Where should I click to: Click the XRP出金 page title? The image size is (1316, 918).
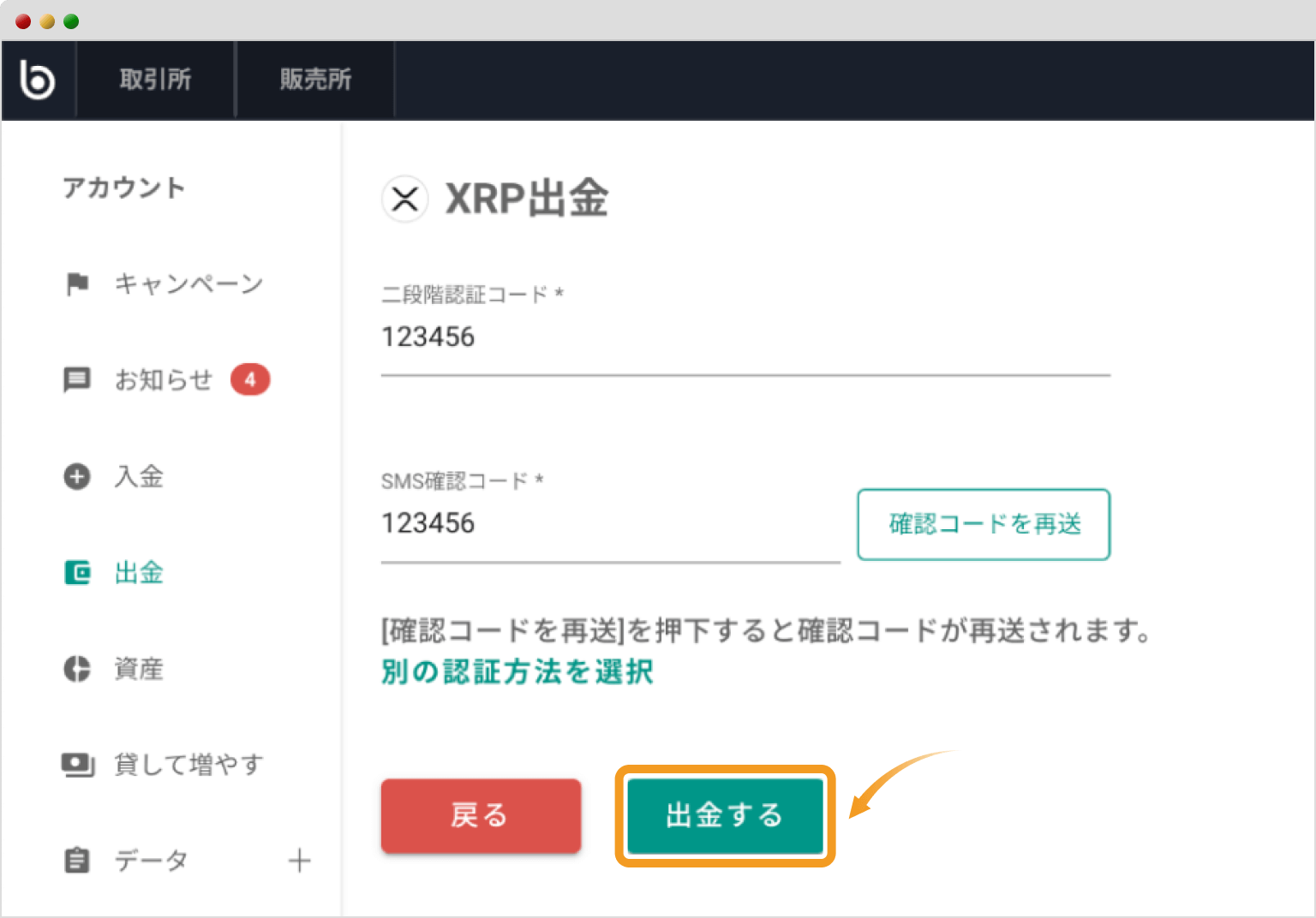[x=527, y=199]
